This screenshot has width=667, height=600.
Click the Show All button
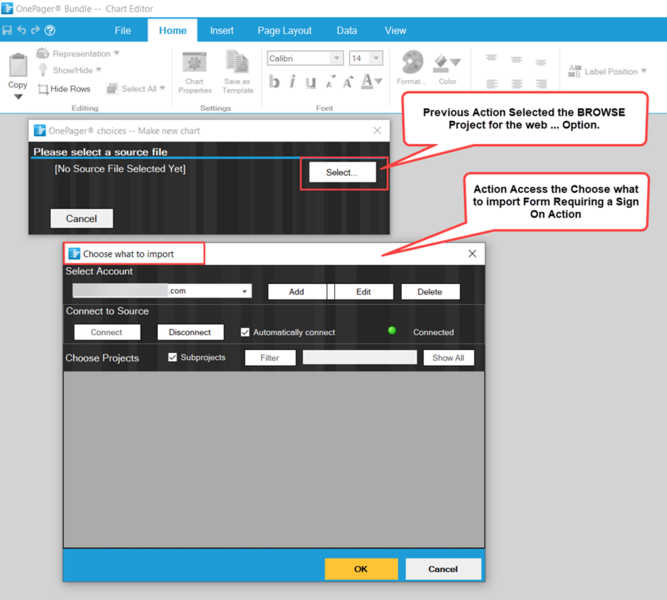448,357
